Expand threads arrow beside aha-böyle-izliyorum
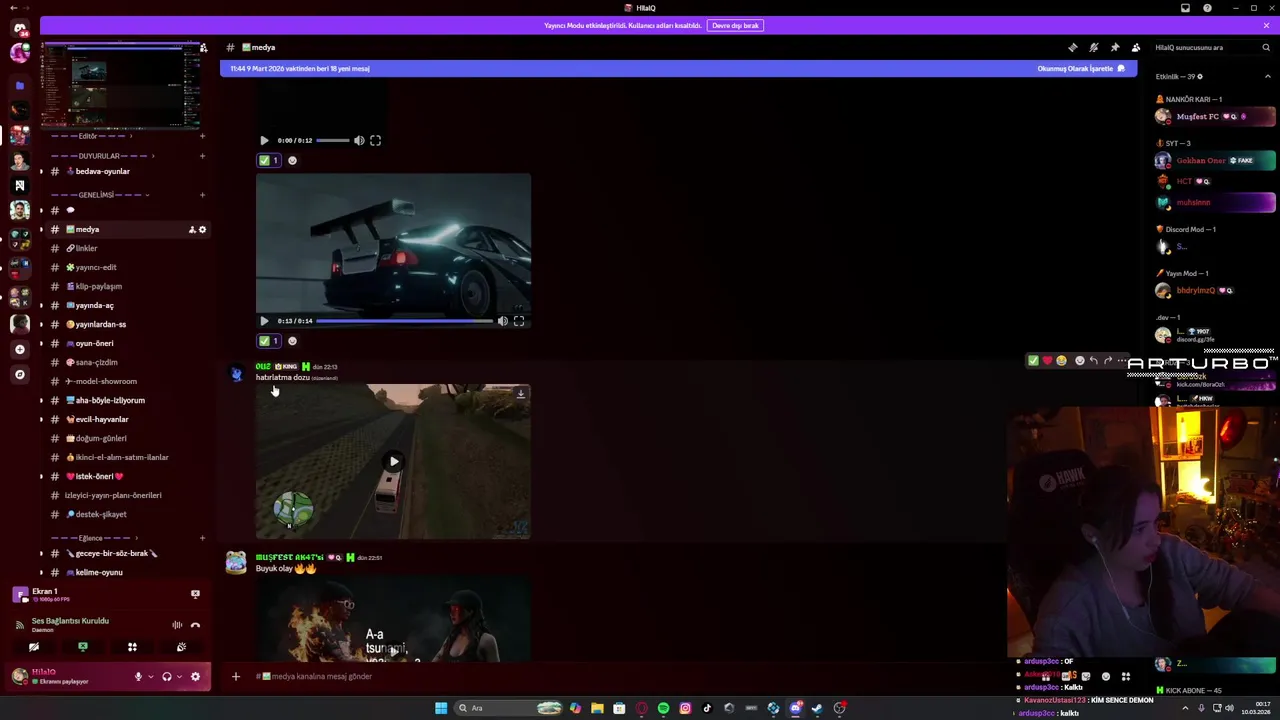The width and height of the screenshot is (1280, 720). pyautogui.click(x=41, y=400)
